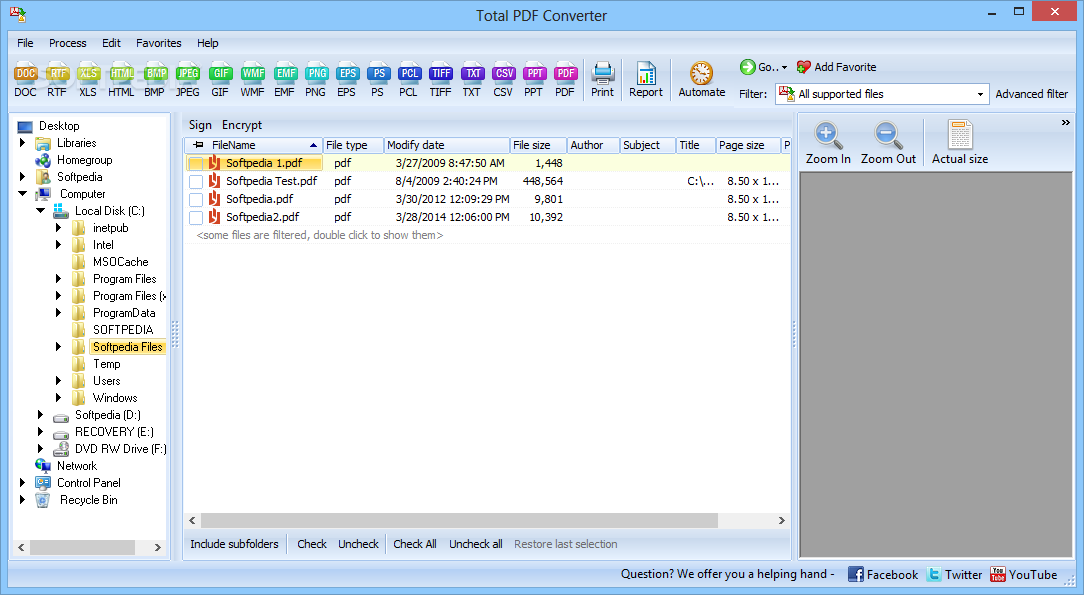
Task: Show preview at Actual size
Action: pyautogui.click(x=960, y=143)
